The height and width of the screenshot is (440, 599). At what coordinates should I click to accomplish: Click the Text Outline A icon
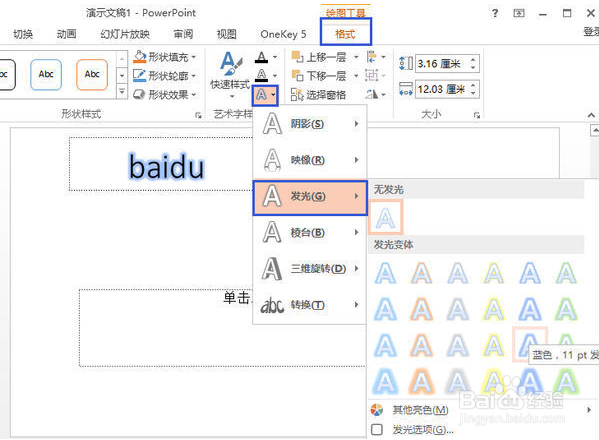click(261, 75)
